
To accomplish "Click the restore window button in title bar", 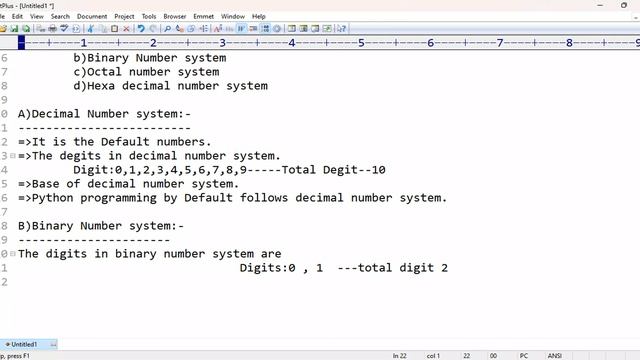I will (624, 5).
